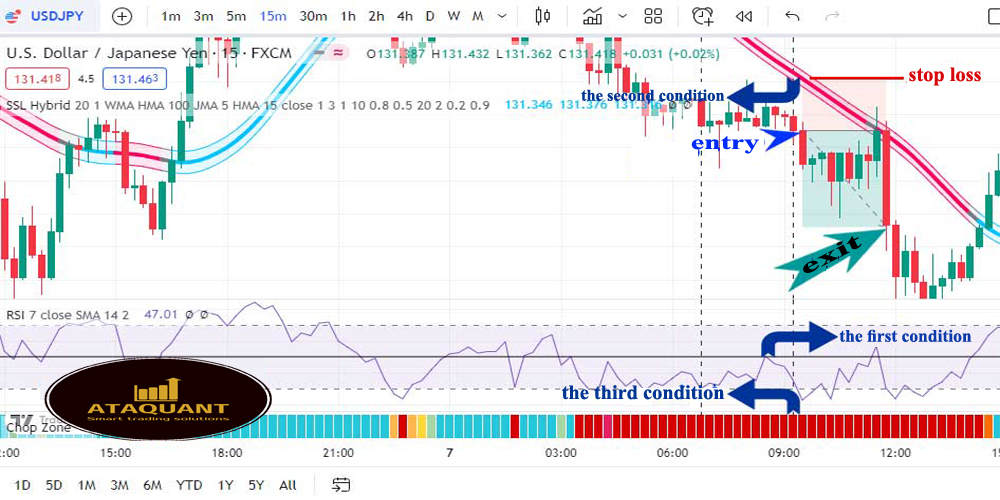1000x500 pixels.
Task: Create an alert with the alarm clock icon
Action: [703, 16]
